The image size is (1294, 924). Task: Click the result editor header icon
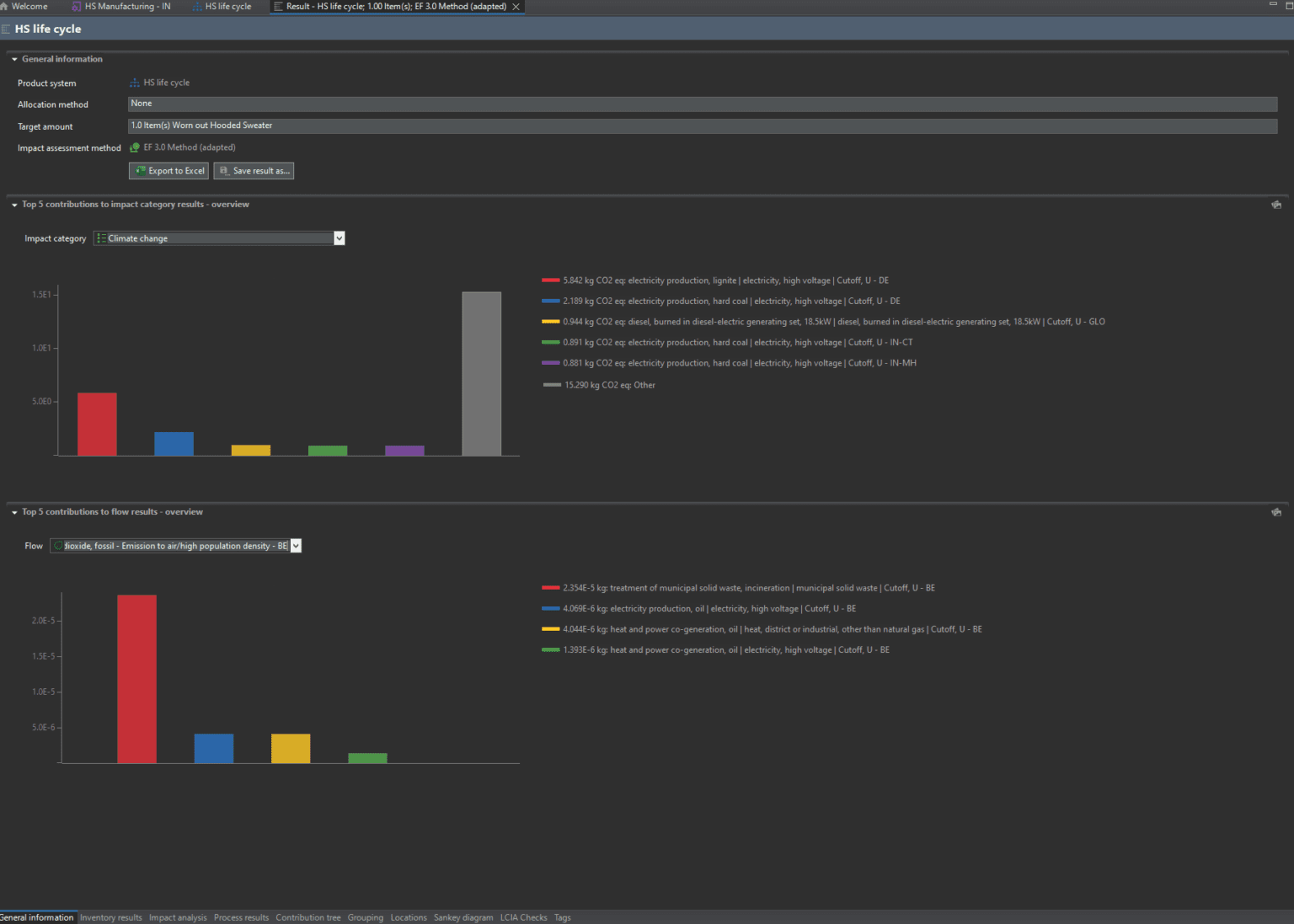tap(6, 29)
